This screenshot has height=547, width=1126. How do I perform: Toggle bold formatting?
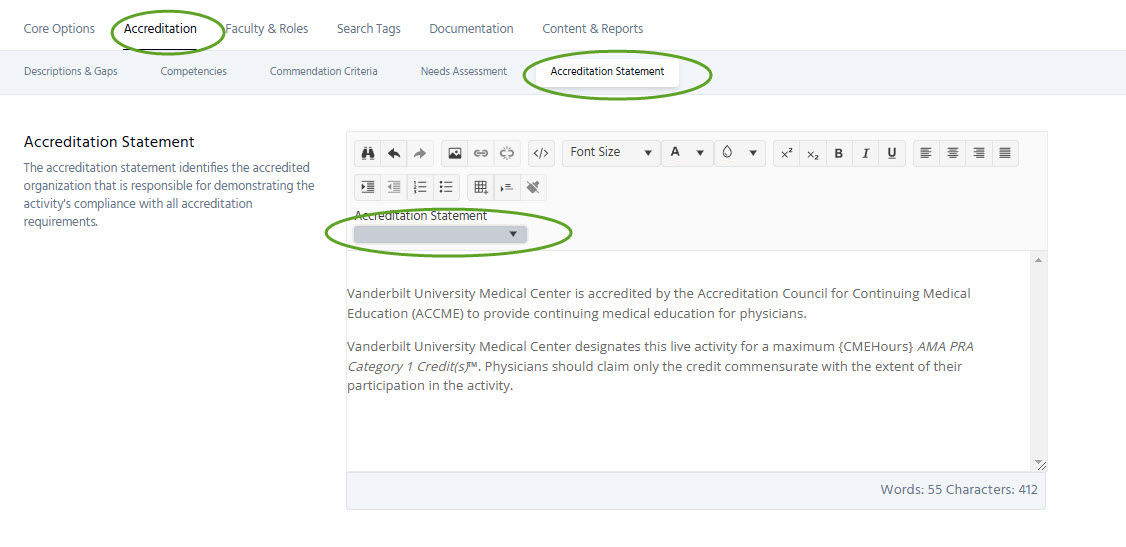tap(839, 153)
